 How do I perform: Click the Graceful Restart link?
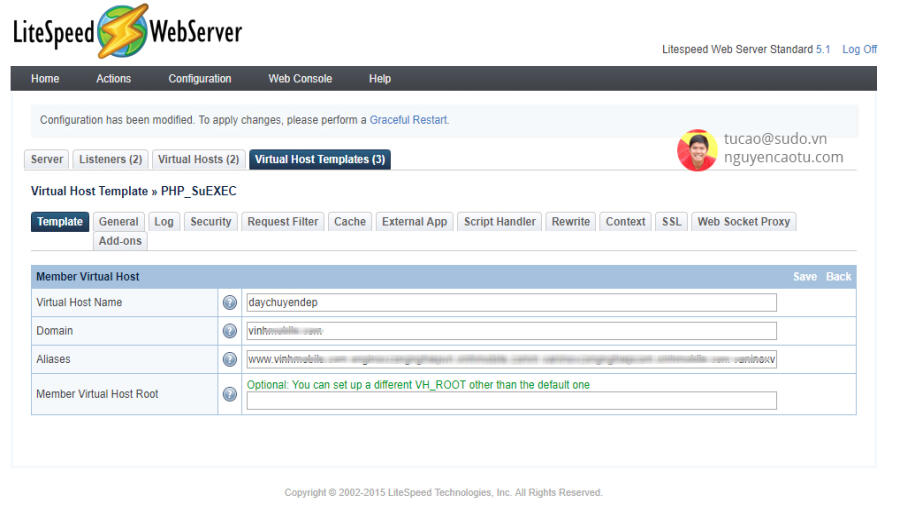point(409,120)
